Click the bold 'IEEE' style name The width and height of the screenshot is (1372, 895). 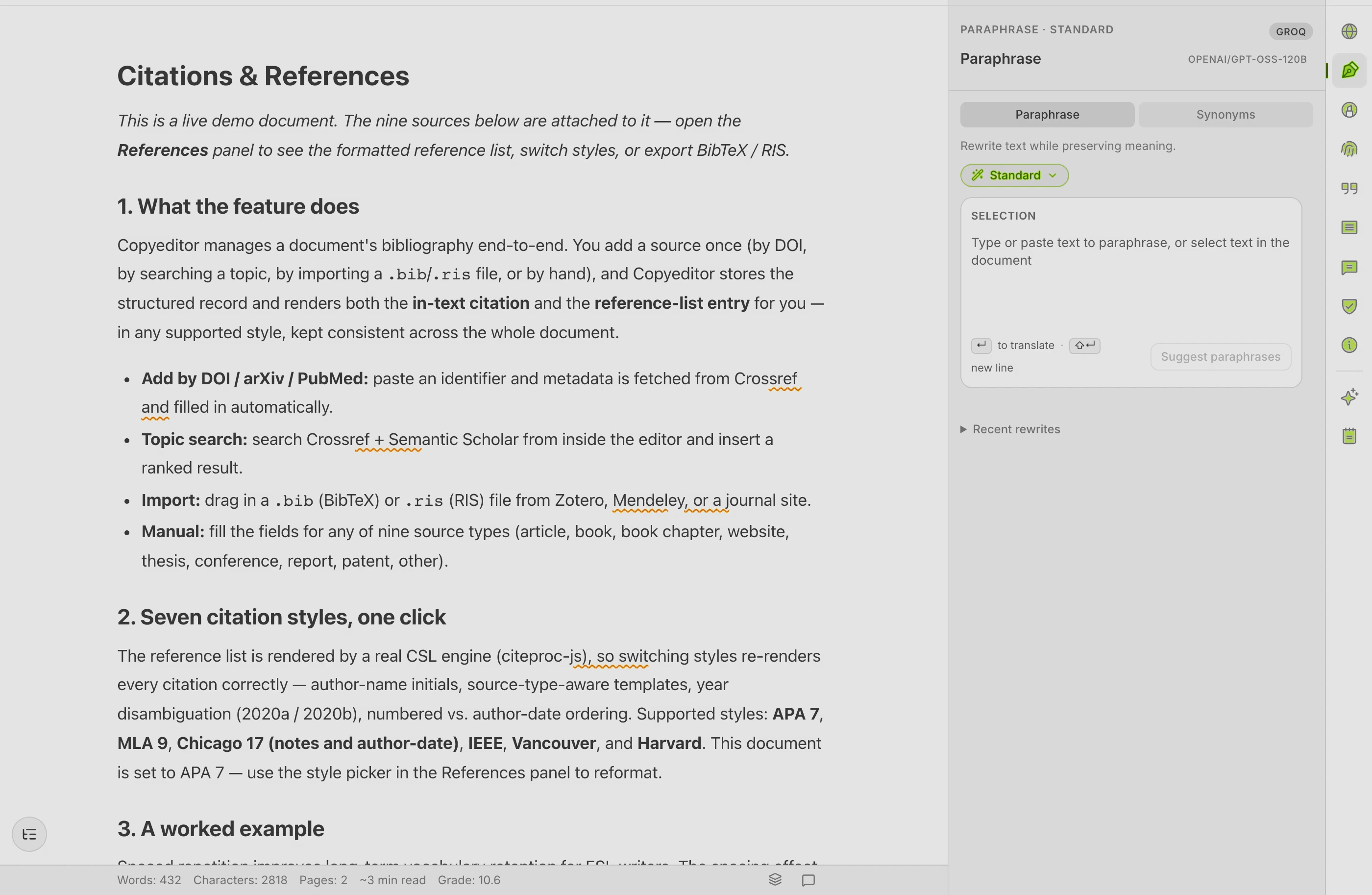pos(485,744)
